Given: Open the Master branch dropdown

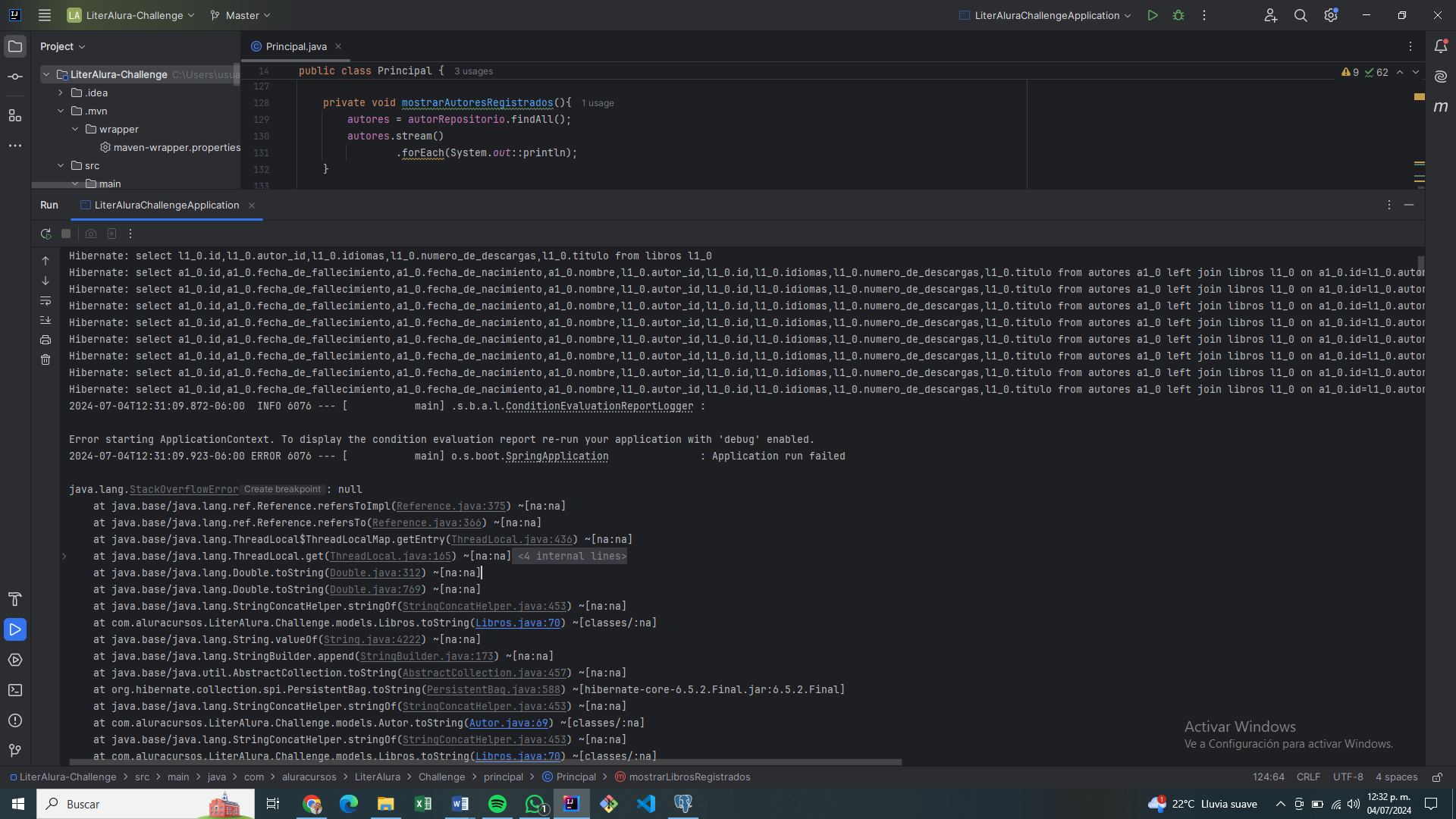Looking at the screenshot, I should click(240, 15).
